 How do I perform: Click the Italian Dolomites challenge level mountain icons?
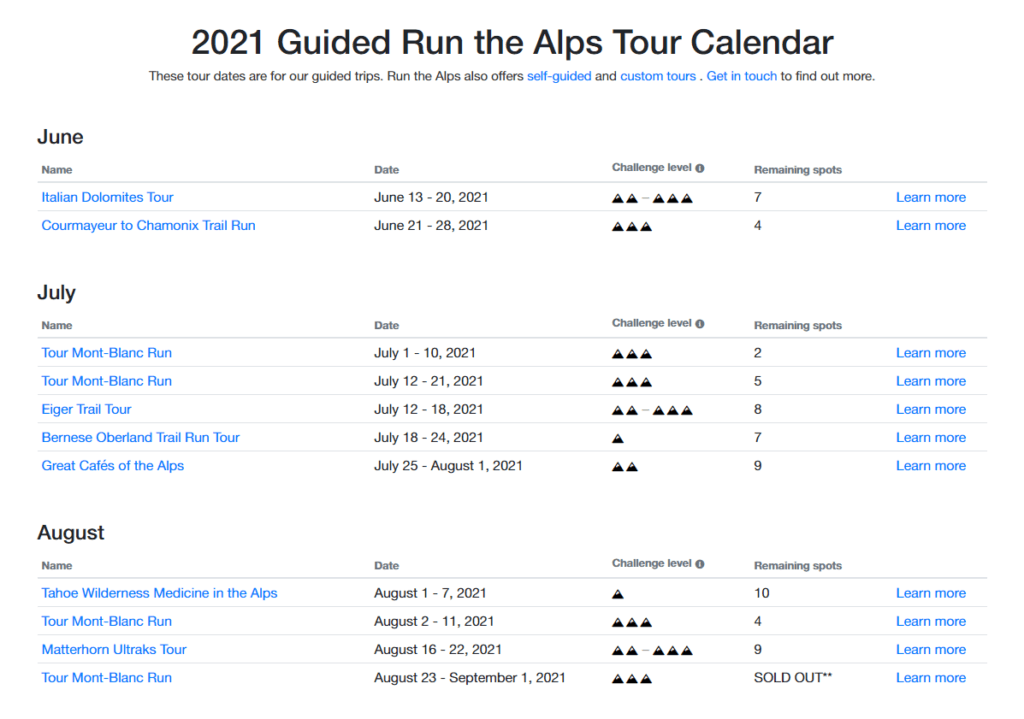[x=652, y=198]
